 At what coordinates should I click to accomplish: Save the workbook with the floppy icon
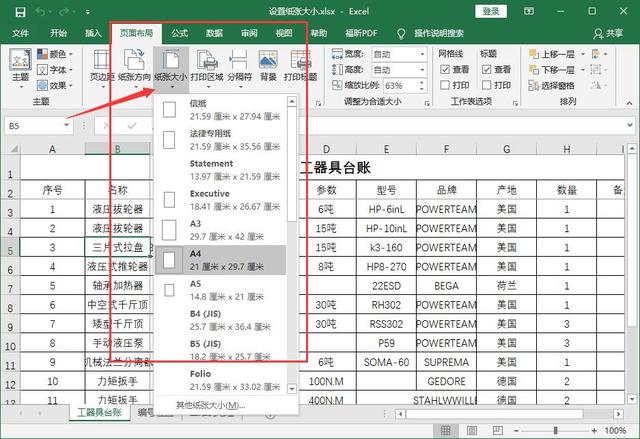pyautogui.click(x=20, y=12)
